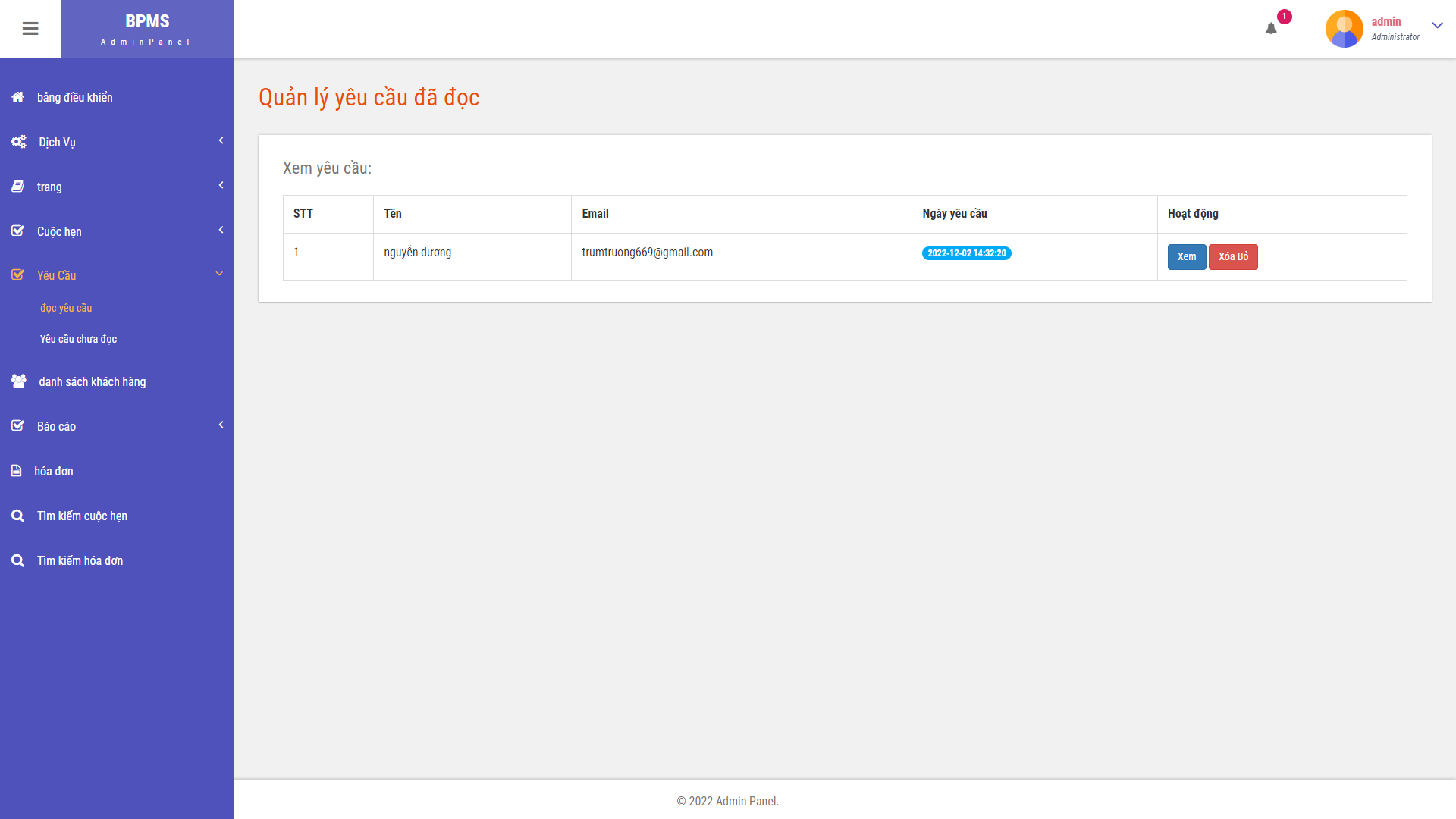Click the book icon beside trang
This screenshot has width=1456, height=819.
coord(18,187)
